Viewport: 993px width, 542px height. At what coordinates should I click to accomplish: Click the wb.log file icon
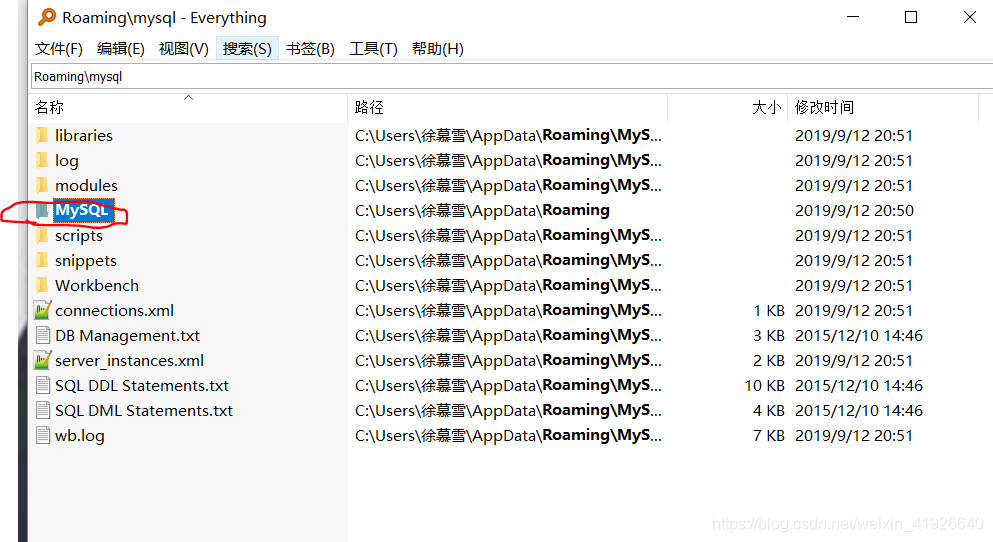pos(42,436)
